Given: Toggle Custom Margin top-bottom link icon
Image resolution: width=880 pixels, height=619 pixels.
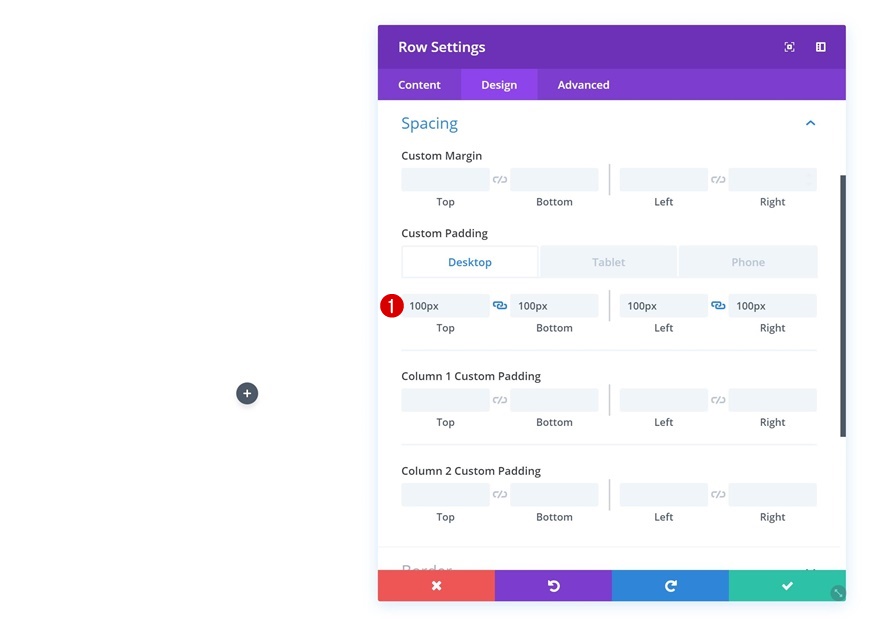Looking at the screenshot, I should point(500,180).
